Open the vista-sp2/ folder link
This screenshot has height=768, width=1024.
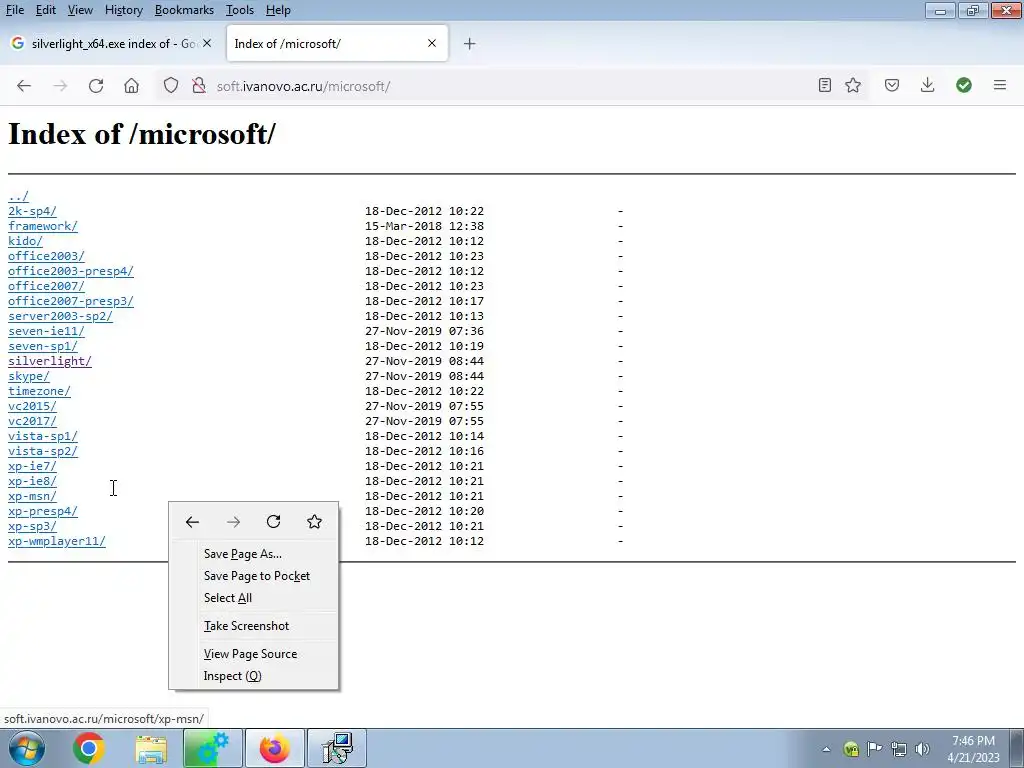tap(42, 451)
